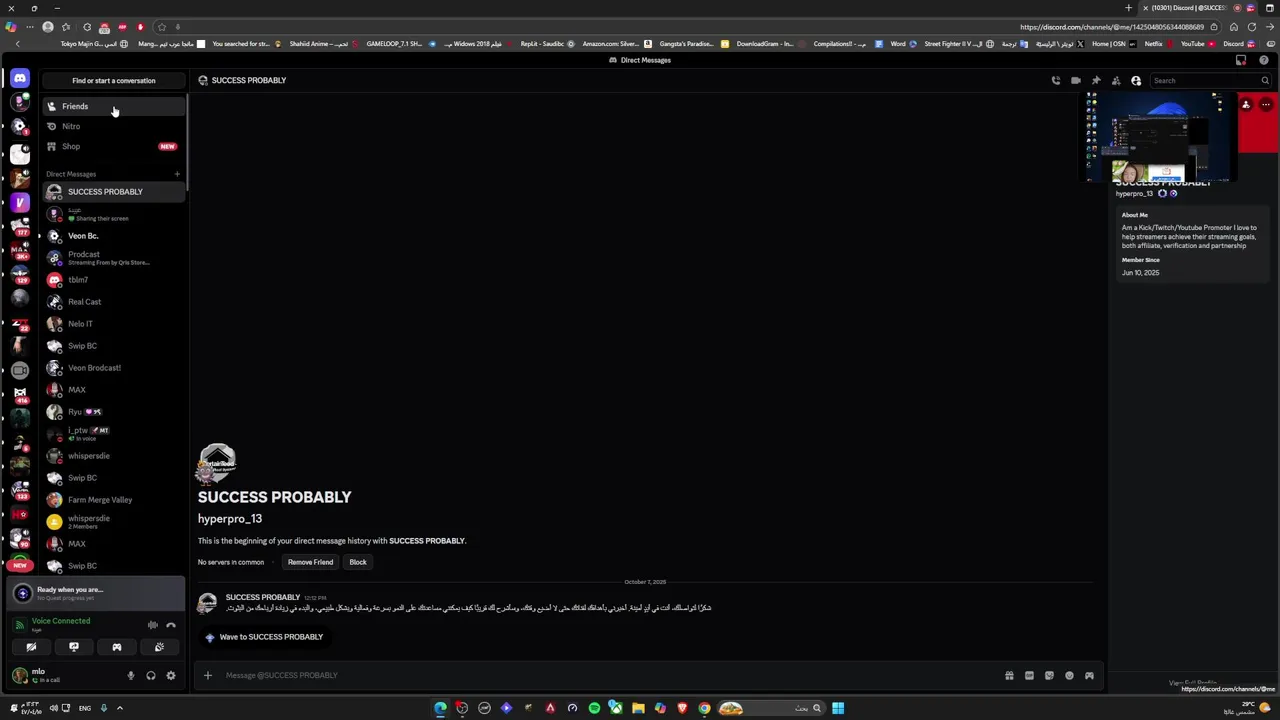Add friends to DM icon

[1116, 80]
